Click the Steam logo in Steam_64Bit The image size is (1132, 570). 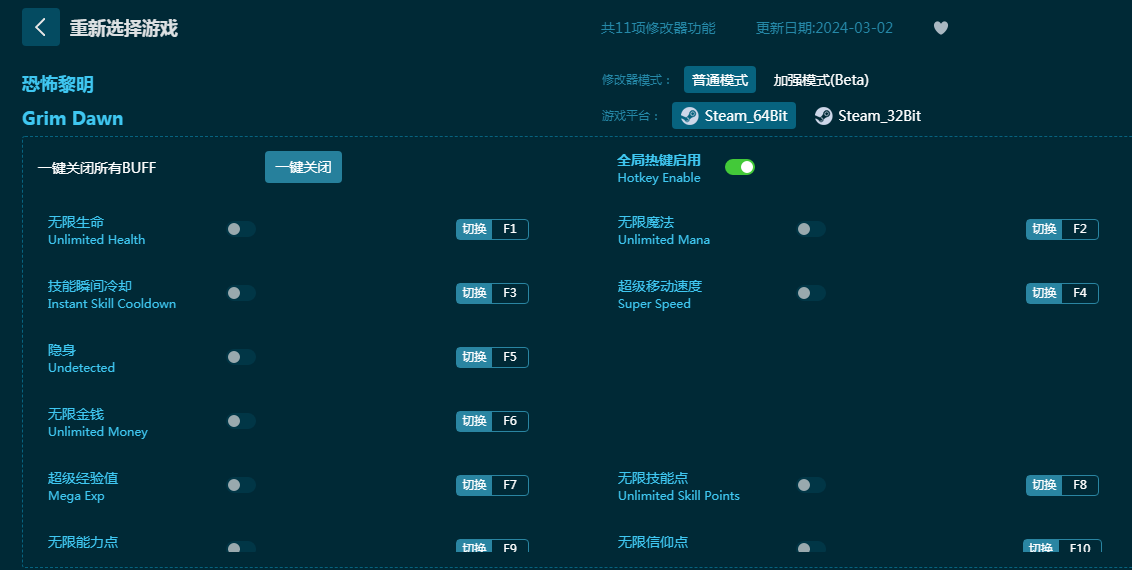(689, 115)
